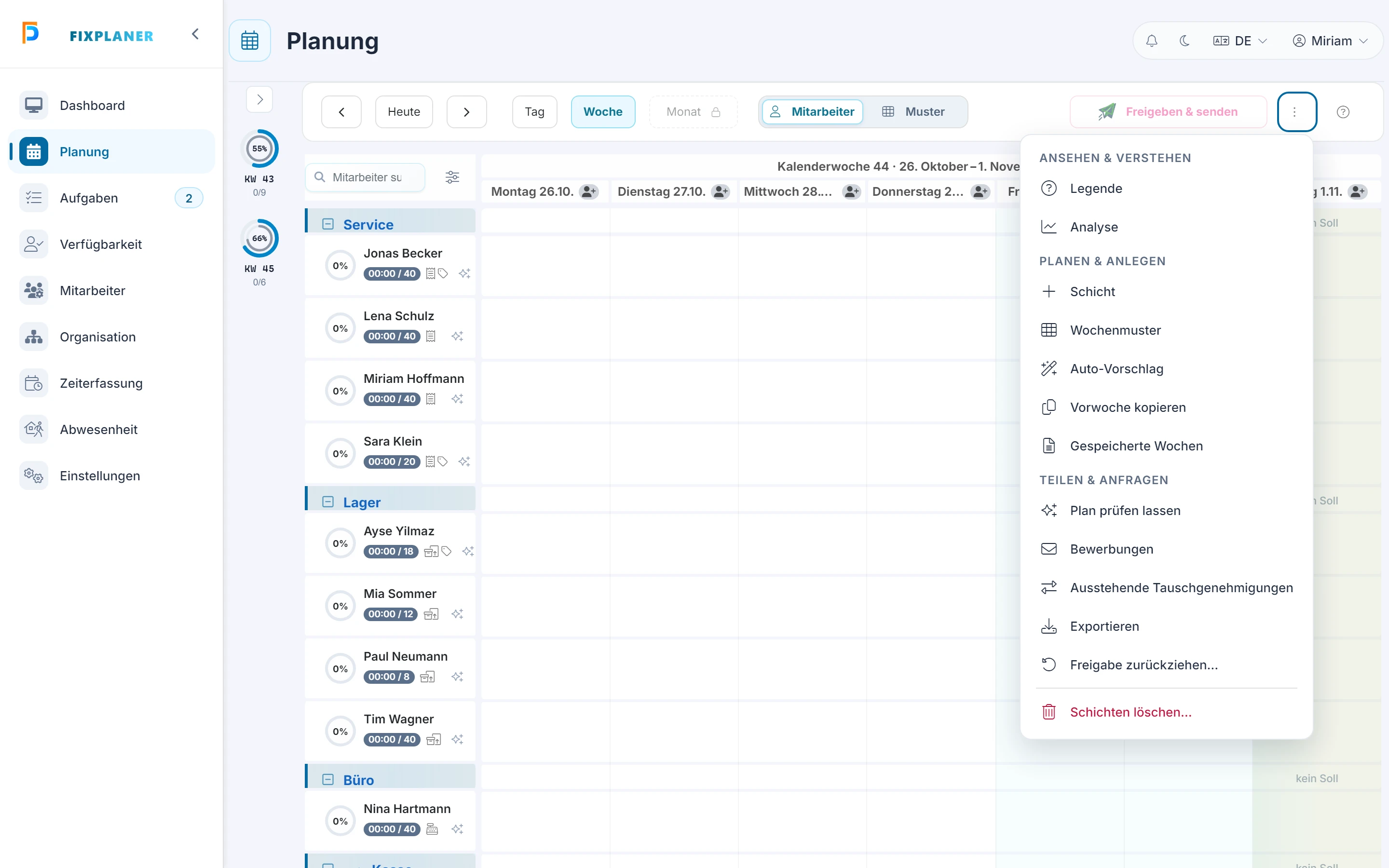Click Jonas Becker AI sparkle icon
The image size is (1389, 868).
[464, 274]
